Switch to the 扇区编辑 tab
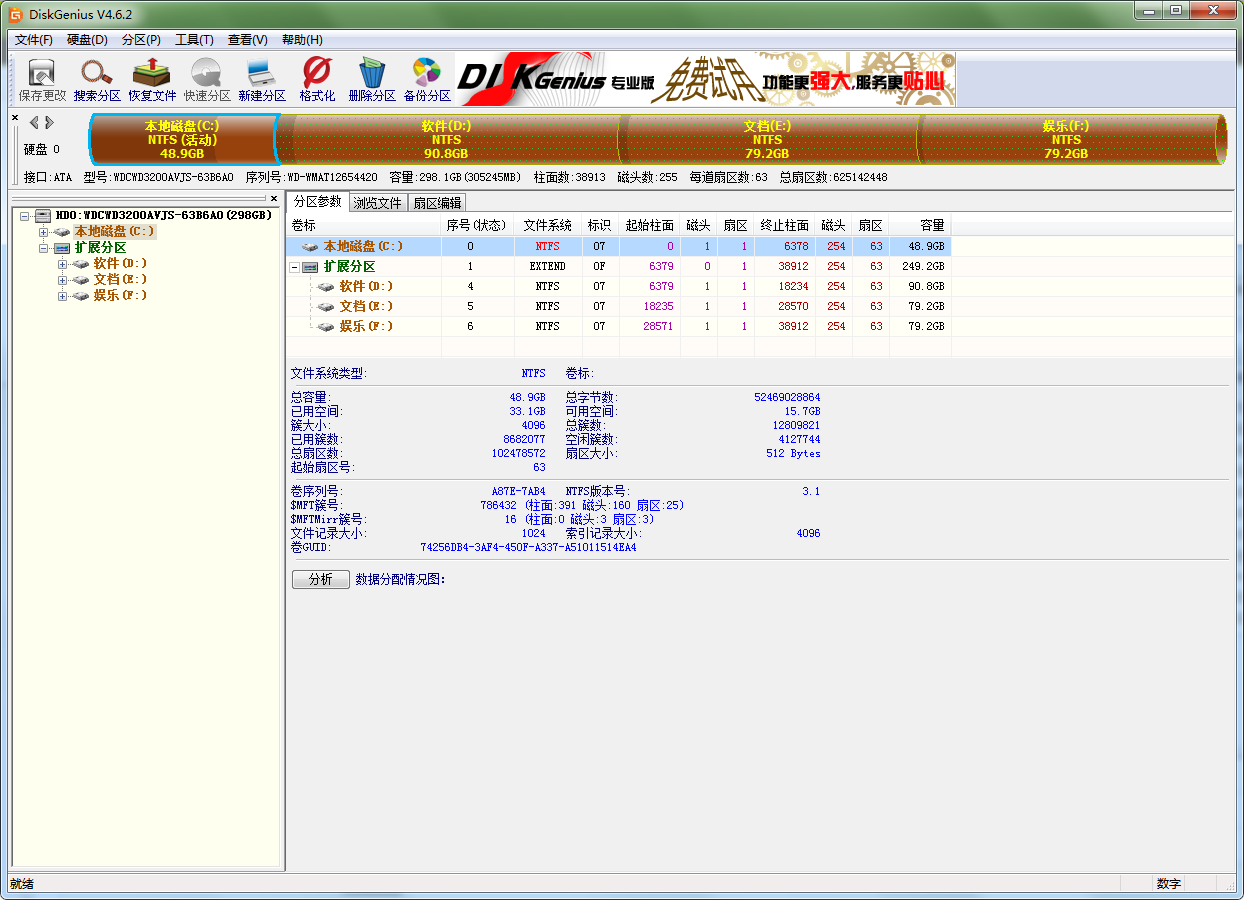Screen dimensions: 1244x900 tap(437, 203)
